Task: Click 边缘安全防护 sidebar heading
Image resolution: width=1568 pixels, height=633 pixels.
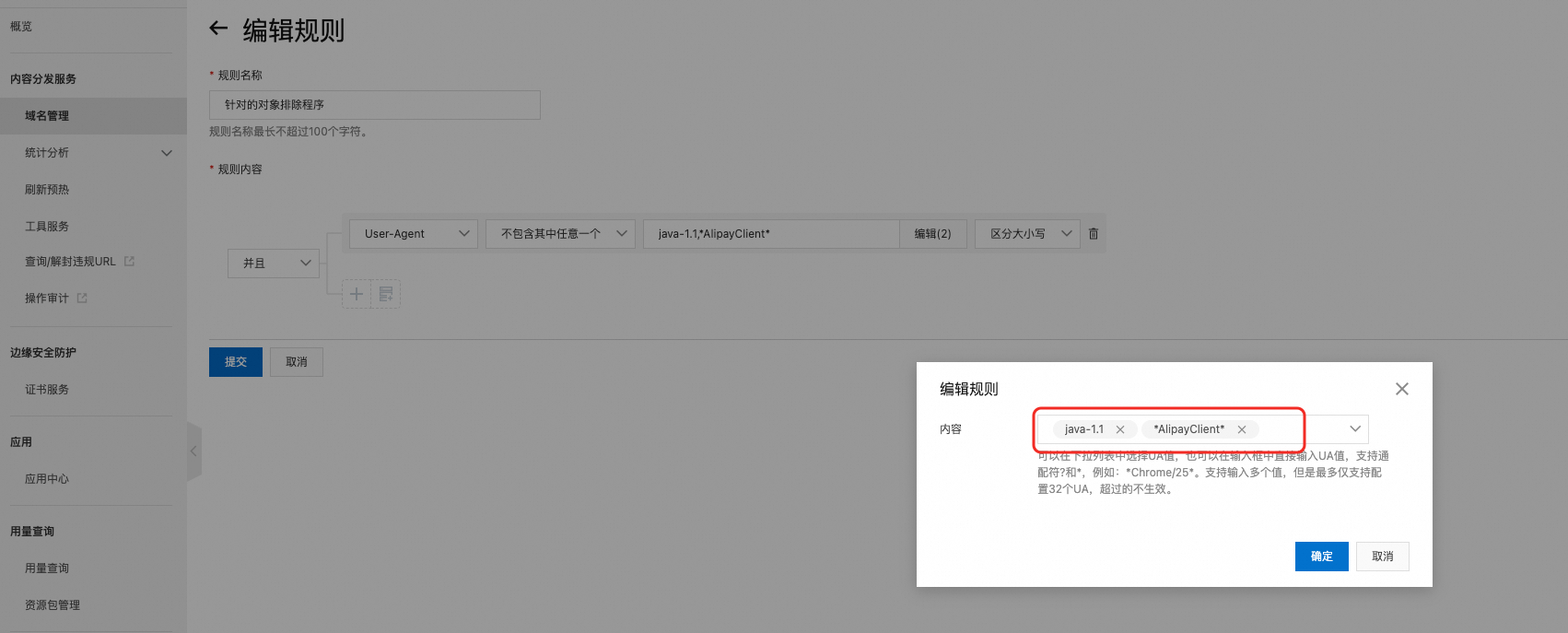Action: click(x=43, y=353)
